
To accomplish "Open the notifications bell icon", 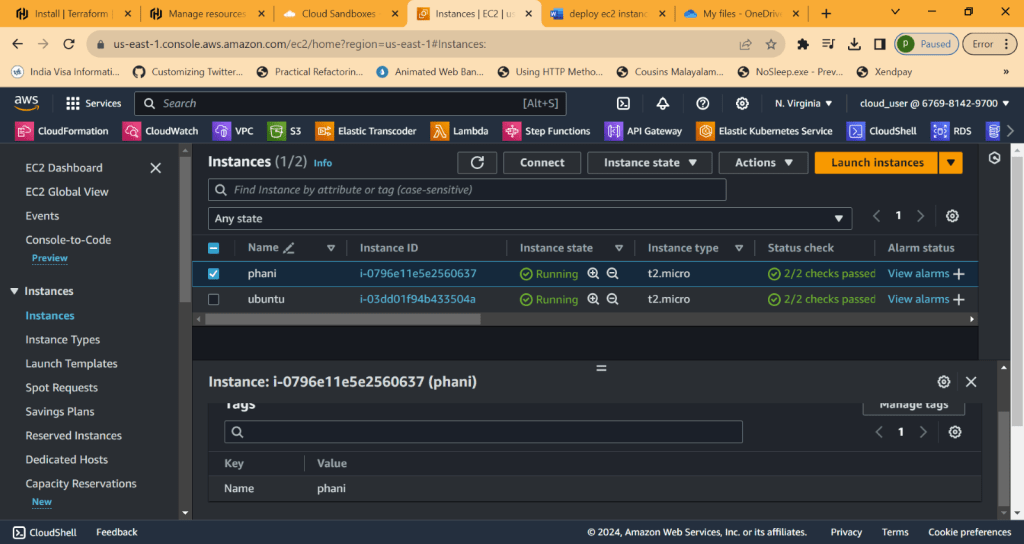I will pyautogui.click(x=663, y=103).
